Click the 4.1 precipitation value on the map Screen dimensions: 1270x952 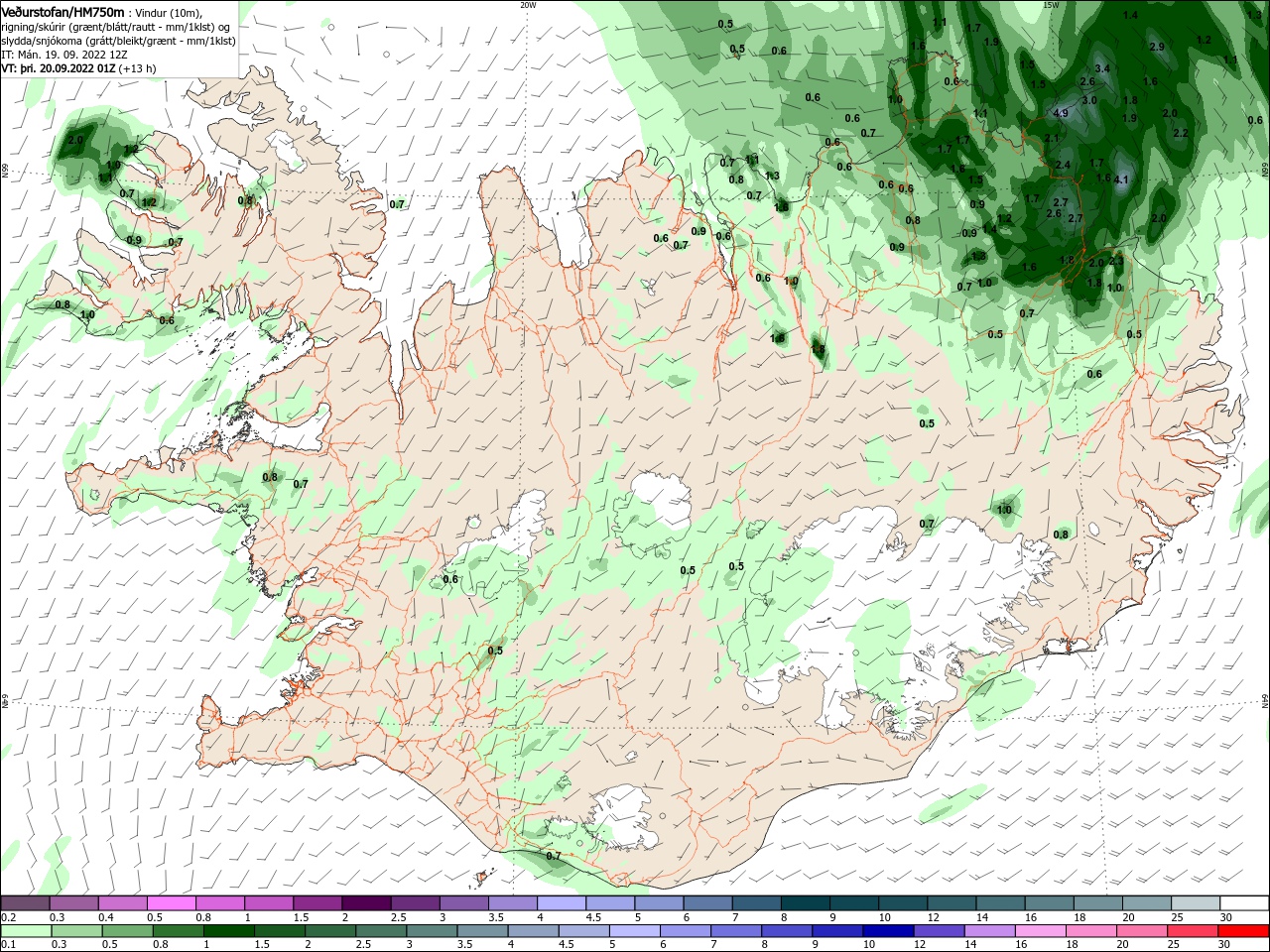pos(1121,179)
